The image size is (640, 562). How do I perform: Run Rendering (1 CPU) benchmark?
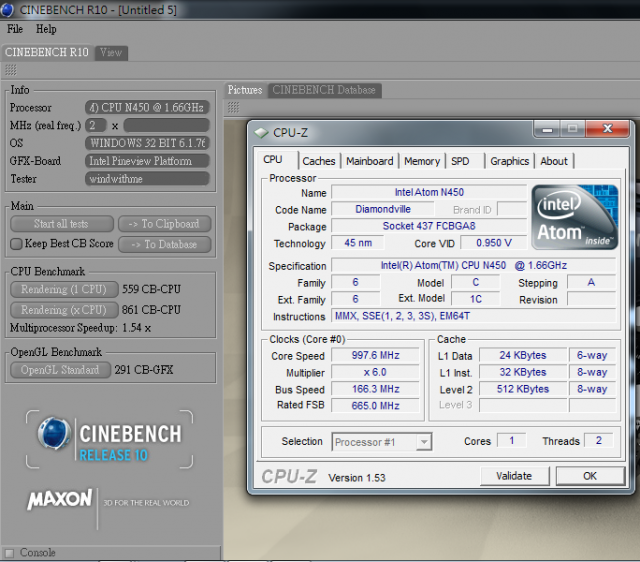(x=64, y=289)
